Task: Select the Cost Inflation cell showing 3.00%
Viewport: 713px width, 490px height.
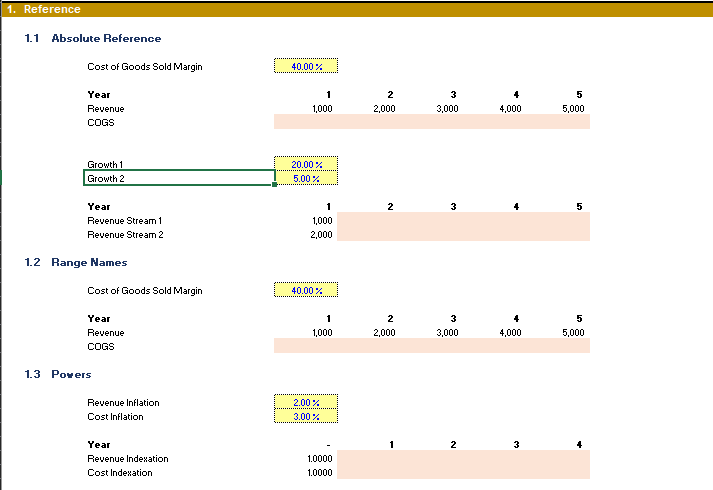Action: coord(306,416)
